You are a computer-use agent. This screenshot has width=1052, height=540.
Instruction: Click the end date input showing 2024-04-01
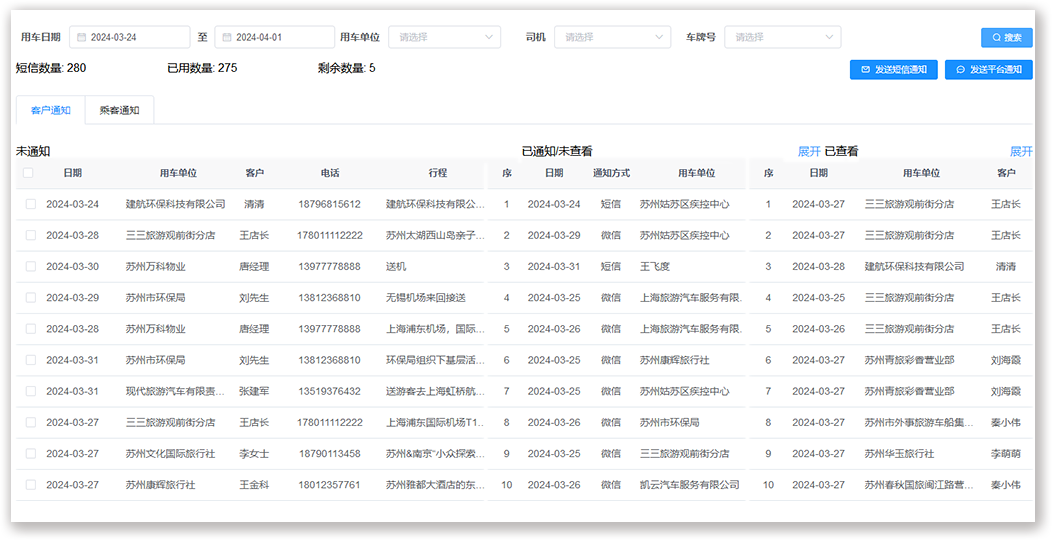click(280, 37)
